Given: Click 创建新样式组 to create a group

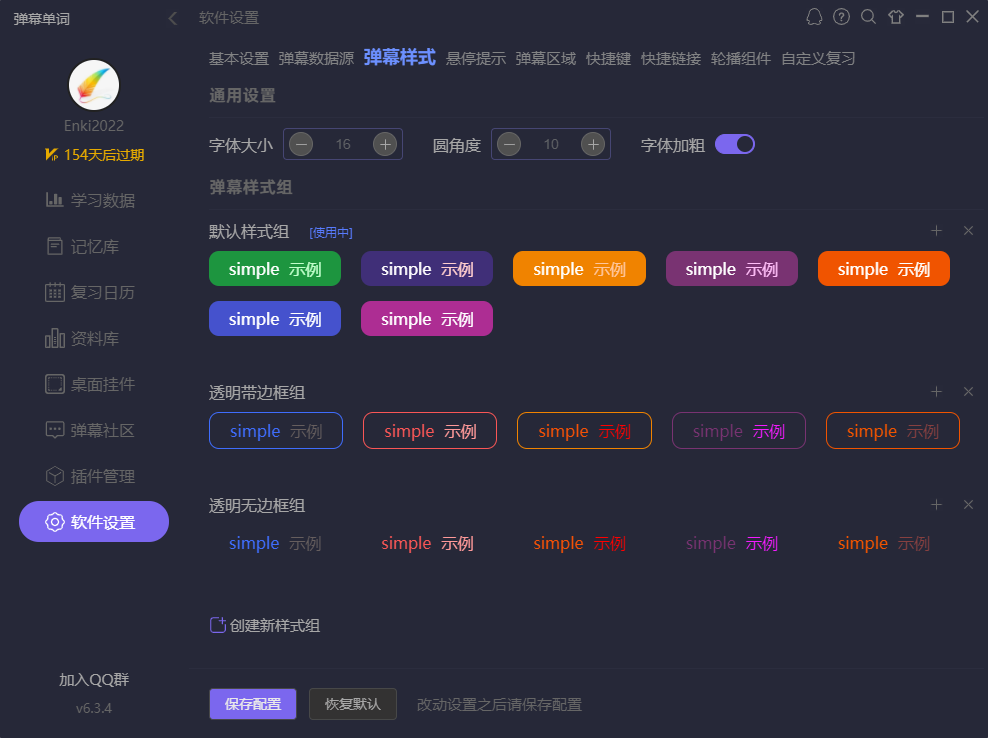Looking at the screenshot, I should click(265, 626).
